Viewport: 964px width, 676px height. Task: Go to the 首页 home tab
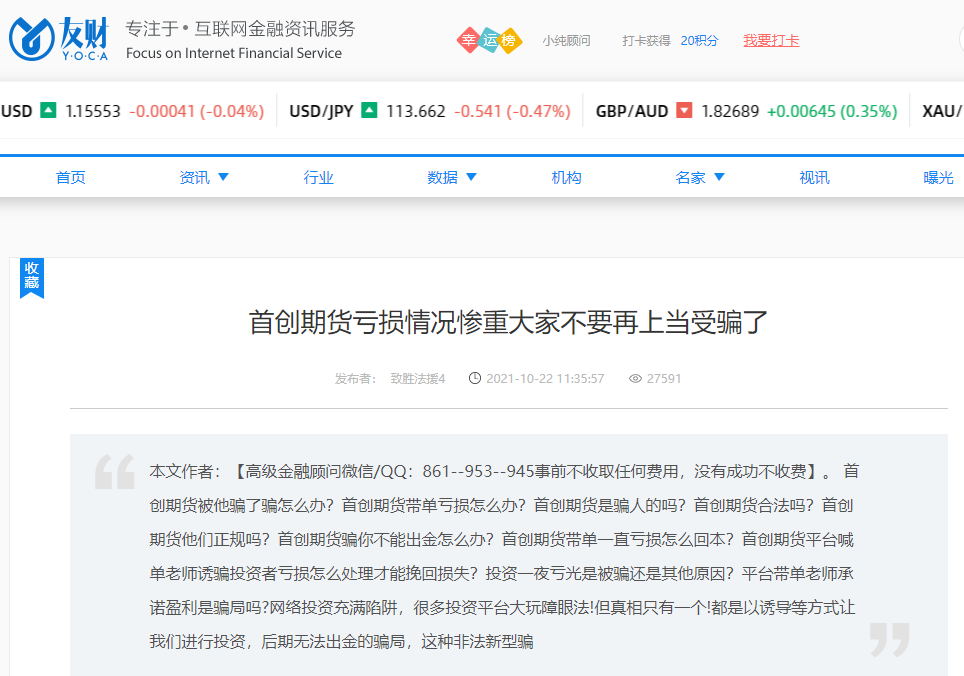(x=71, y=178)
